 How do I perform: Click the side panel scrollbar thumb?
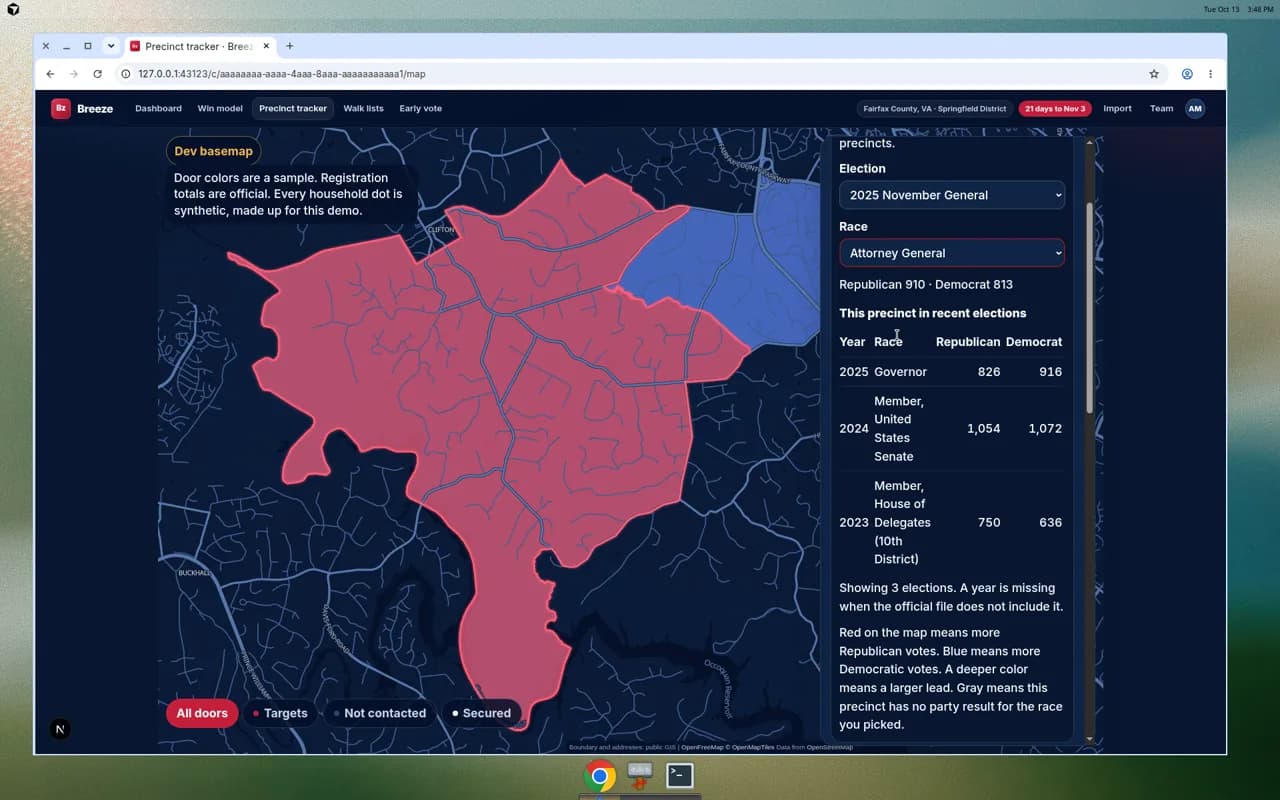click(1089, 308)
